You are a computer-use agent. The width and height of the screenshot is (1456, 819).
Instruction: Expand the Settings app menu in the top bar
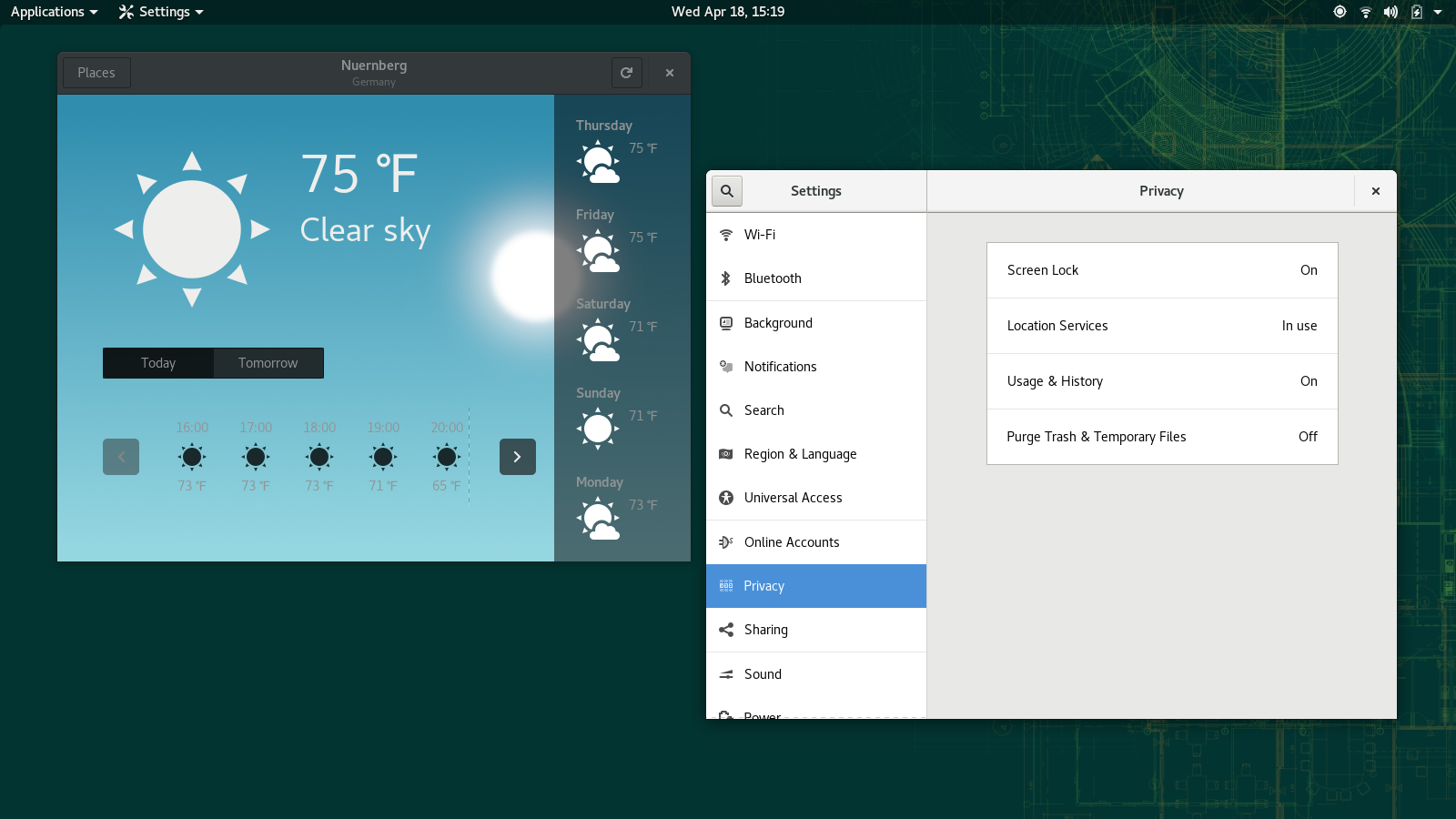click(x=161, y=12)
